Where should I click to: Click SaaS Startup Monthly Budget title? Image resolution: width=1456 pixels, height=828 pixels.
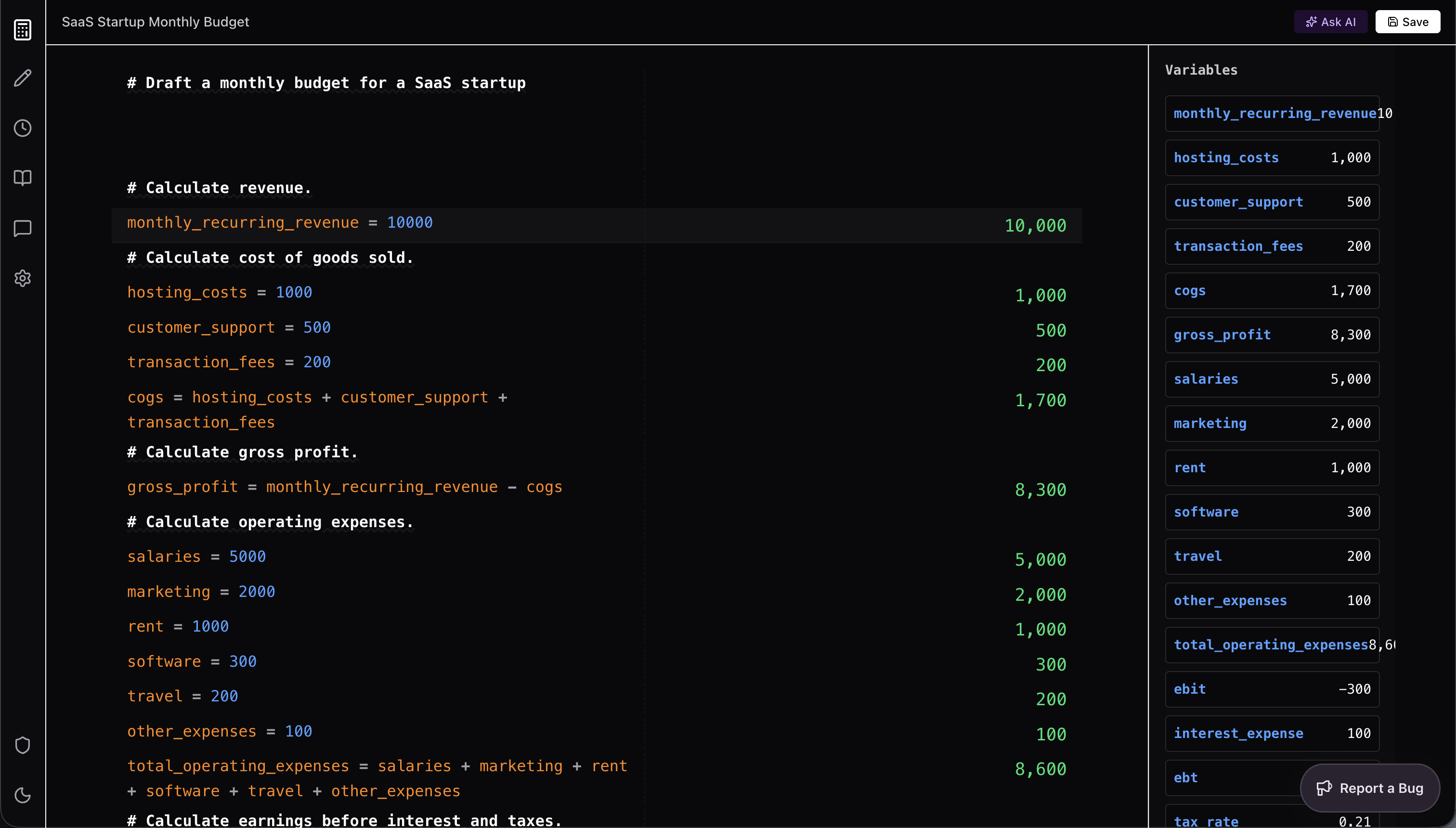[x=155, y=22]
